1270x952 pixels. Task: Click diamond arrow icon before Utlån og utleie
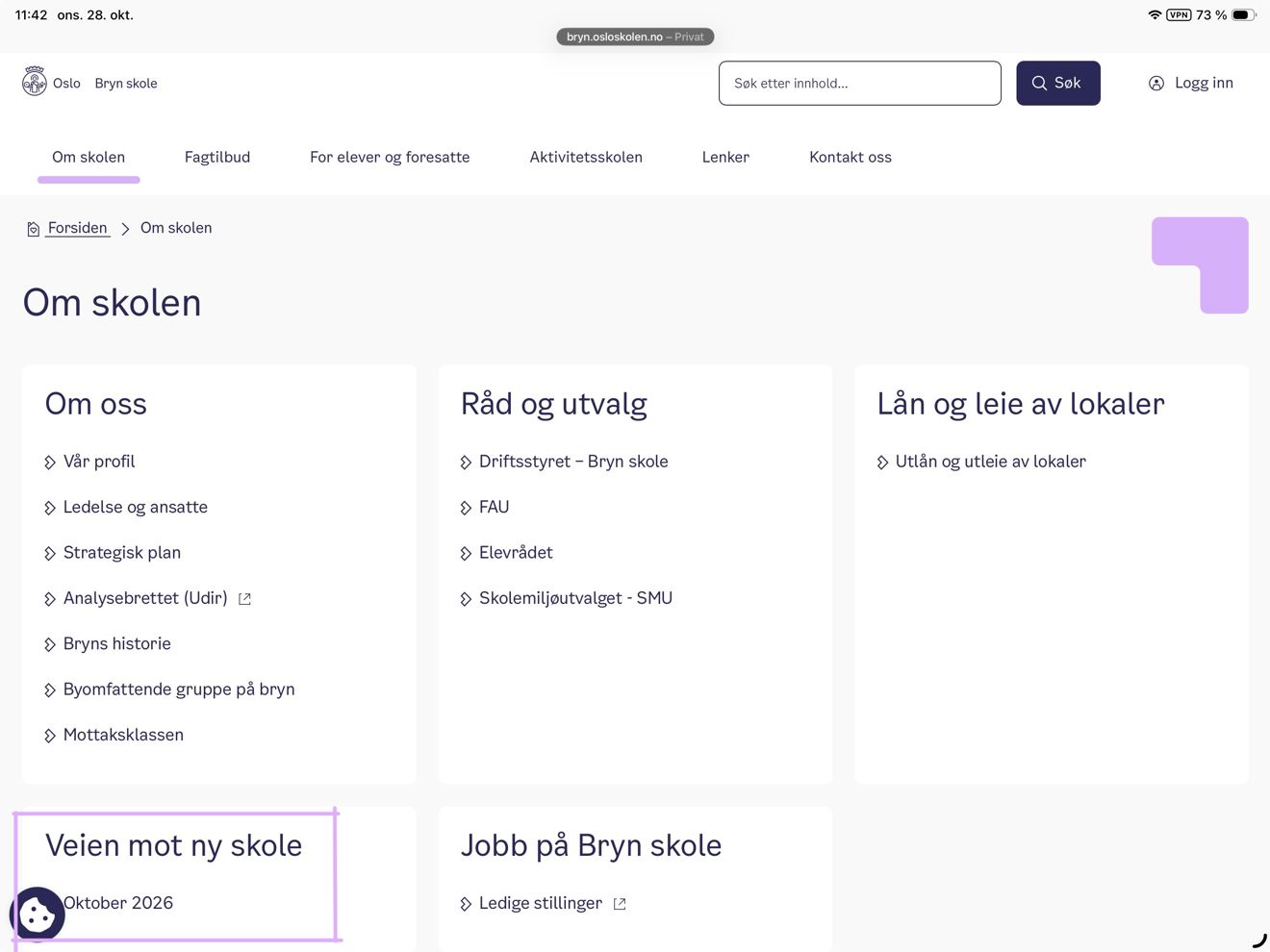coord(882,463)
